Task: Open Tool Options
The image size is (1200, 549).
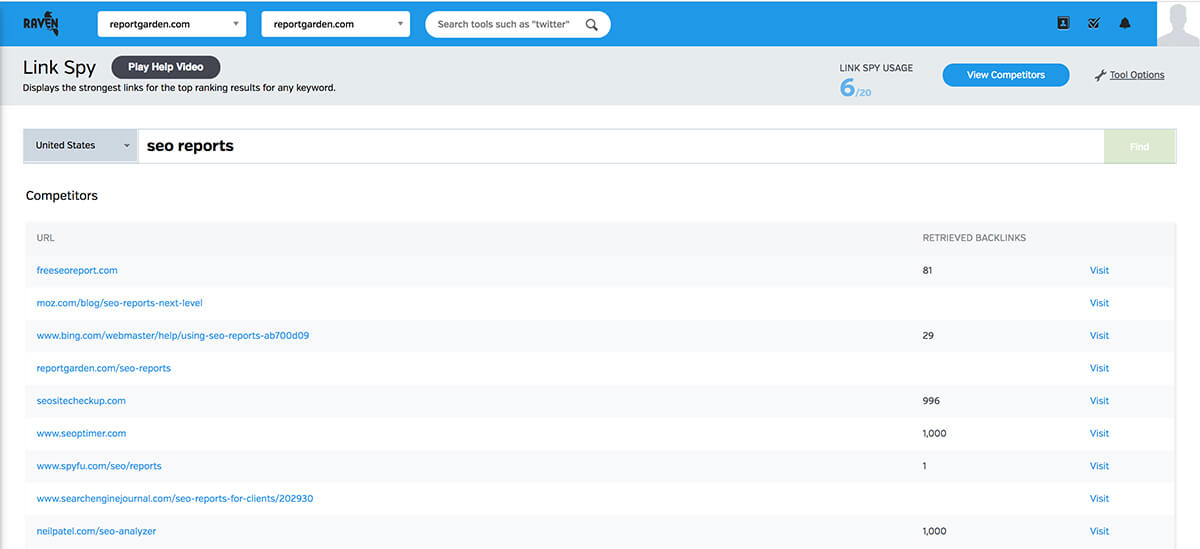Action: pyautogui.click(x=1137, y=75)
